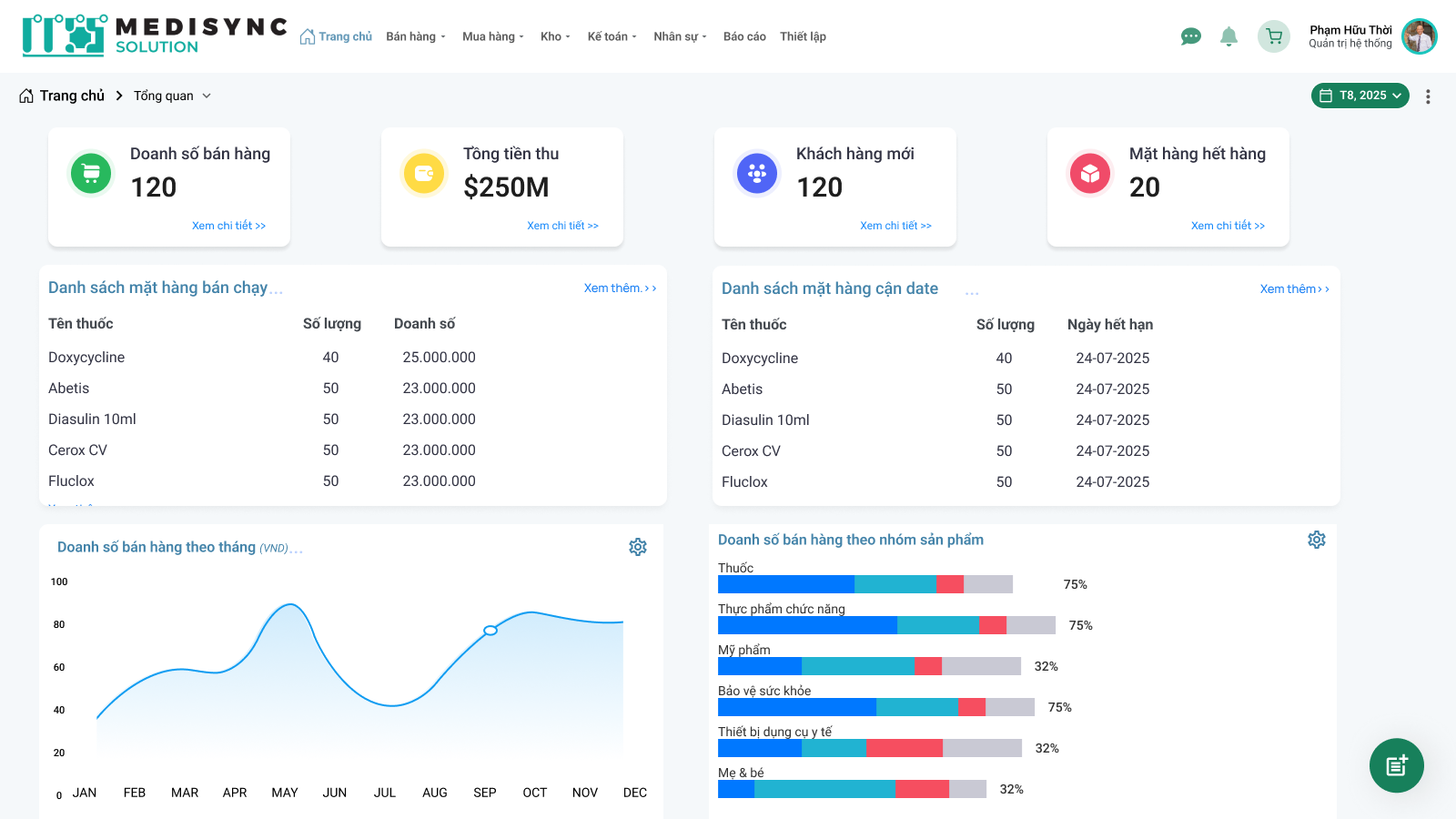The height and width of the screenshot is (819, 1456).
Task: Go to Trang chủ in top navigation
Action: [x=336, y=36]
